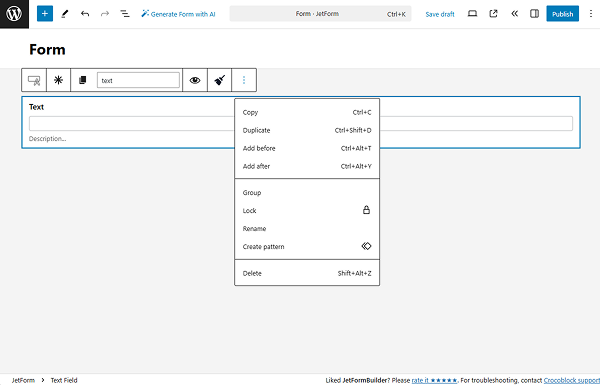Open the Crocoblock support link

[x=572, y=380]
